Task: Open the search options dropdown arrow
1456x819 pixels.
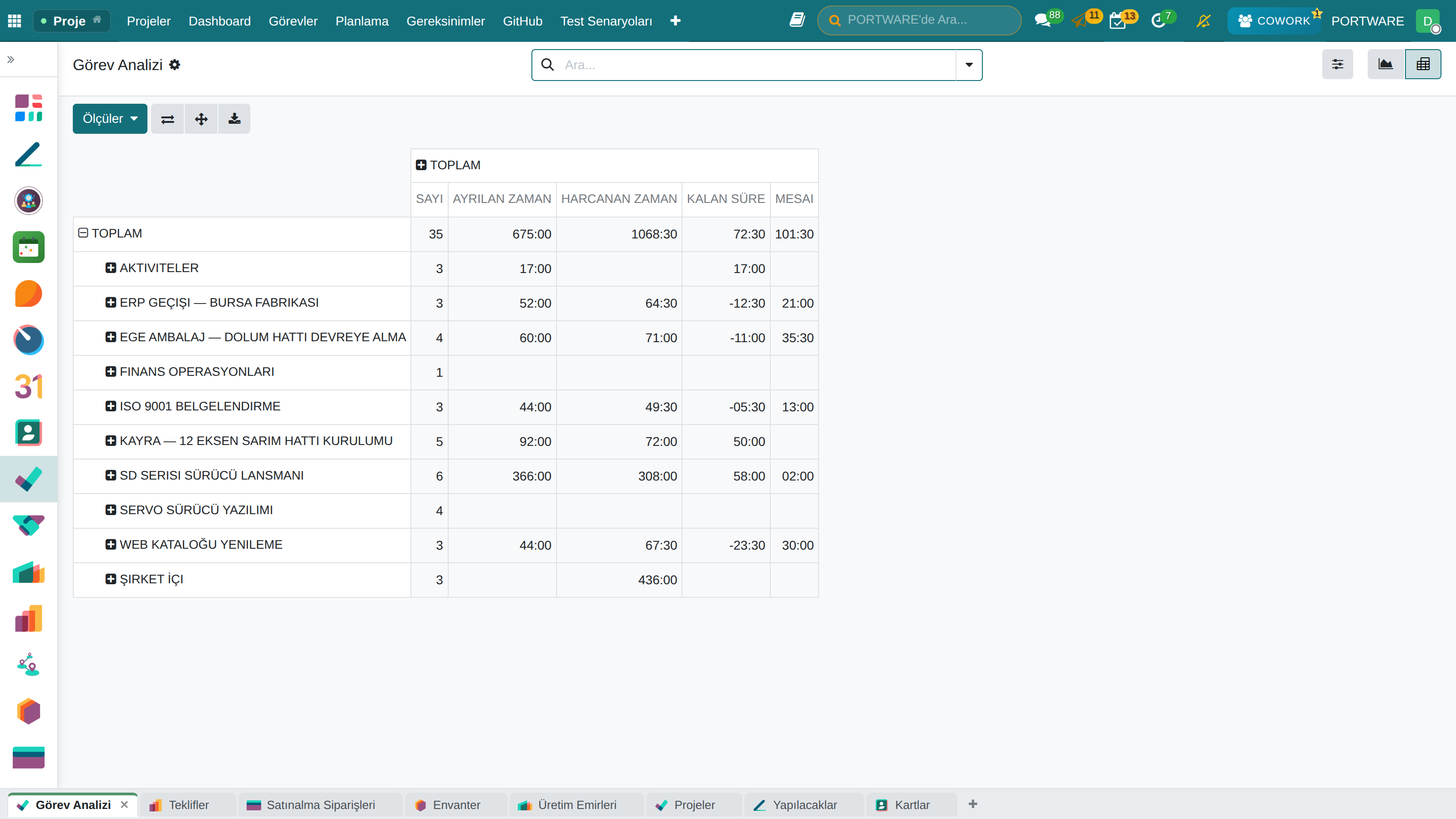Action: tap(969, 65)
